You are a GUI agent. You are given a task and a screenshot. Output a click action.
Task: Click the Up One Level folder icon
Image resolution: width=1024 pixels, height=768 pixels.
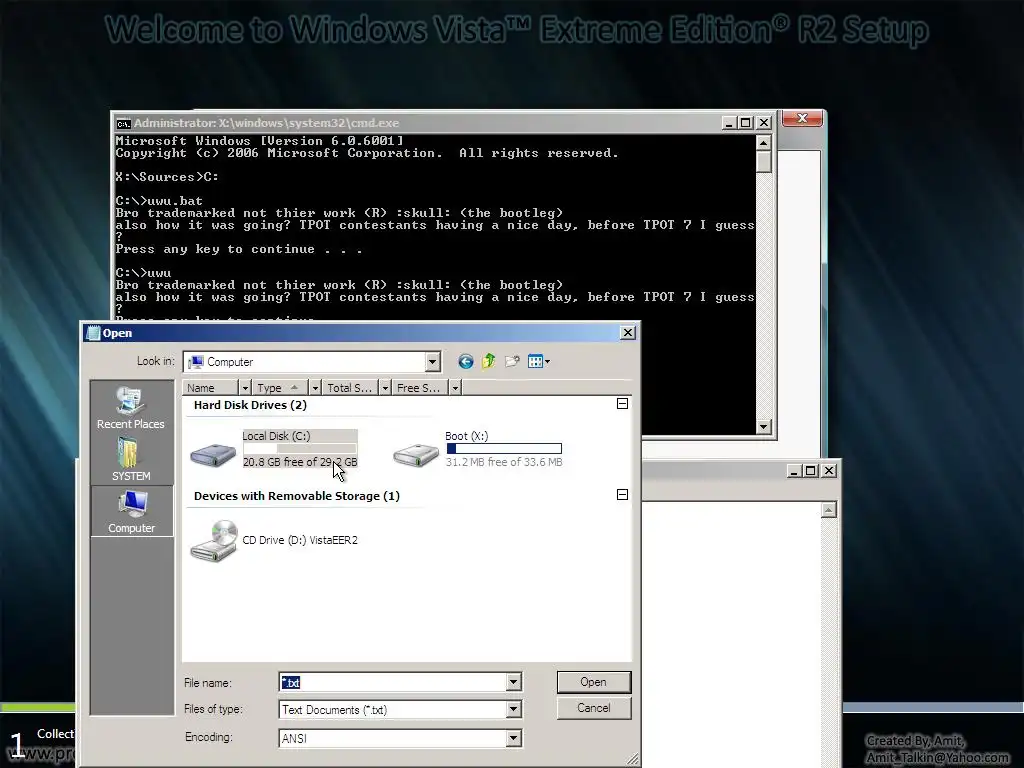(488, 361)
